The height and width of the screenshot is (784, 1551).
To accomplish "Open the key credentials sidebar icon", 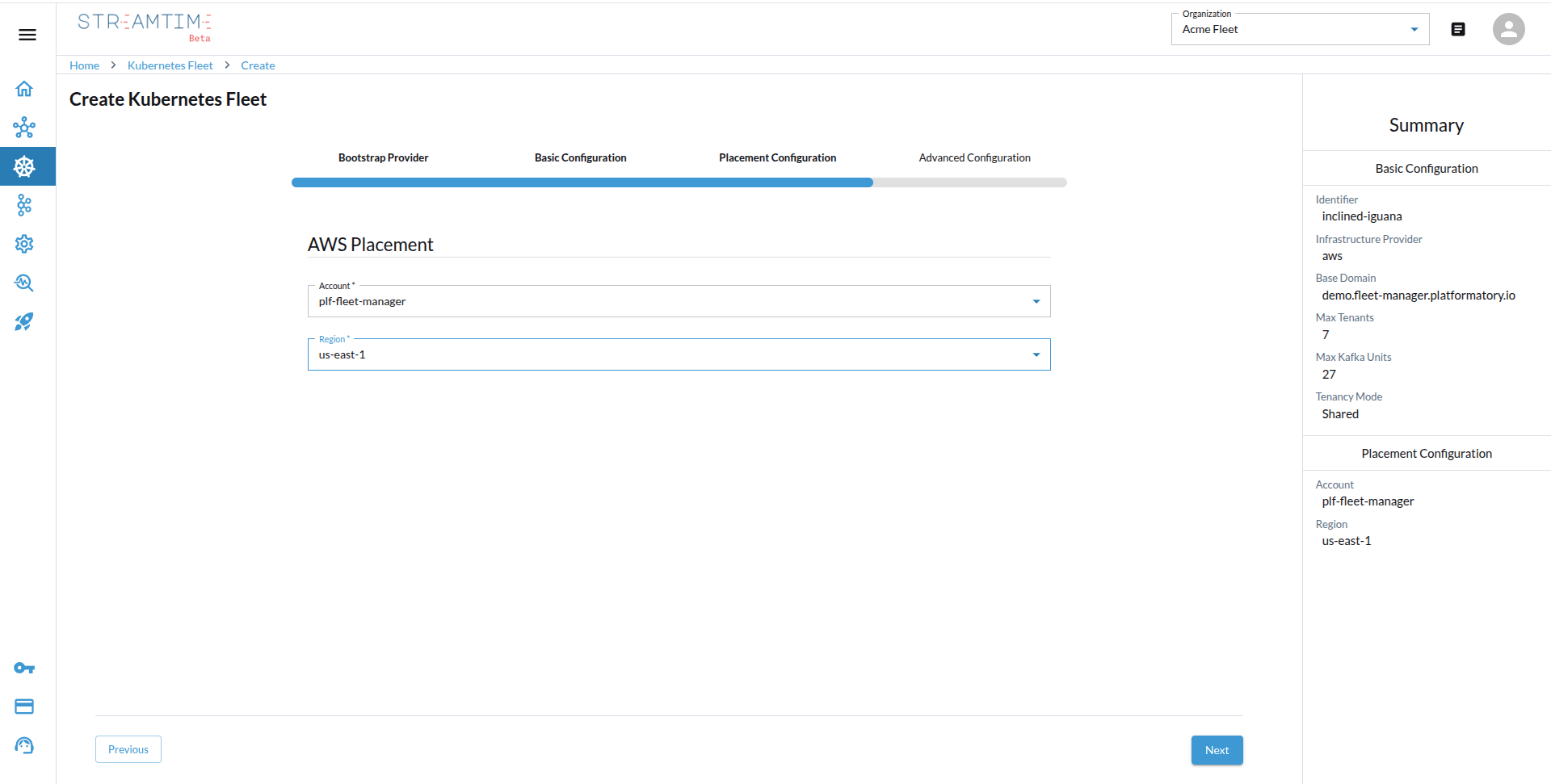I will 24,668.
